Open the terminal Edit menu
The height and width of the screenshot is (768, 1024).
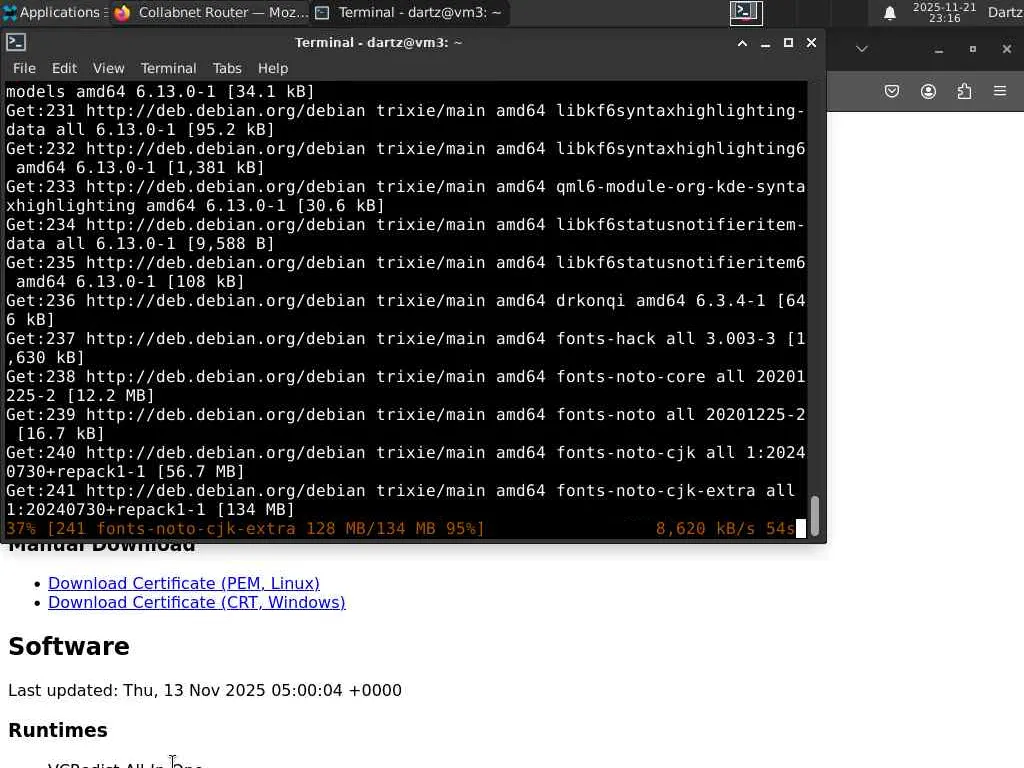click(x=64, y=68)
